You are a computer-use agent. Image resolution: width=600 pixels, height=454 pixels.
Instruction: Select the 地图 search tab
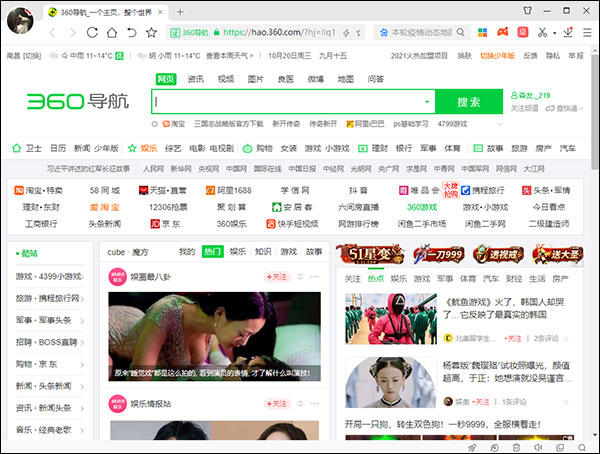[x=346, y=79]
